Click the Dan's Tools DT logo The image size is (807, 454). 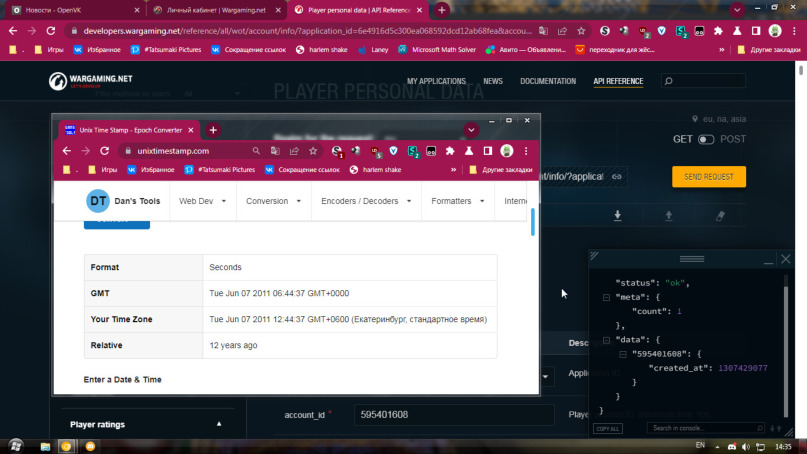point(98,201)
